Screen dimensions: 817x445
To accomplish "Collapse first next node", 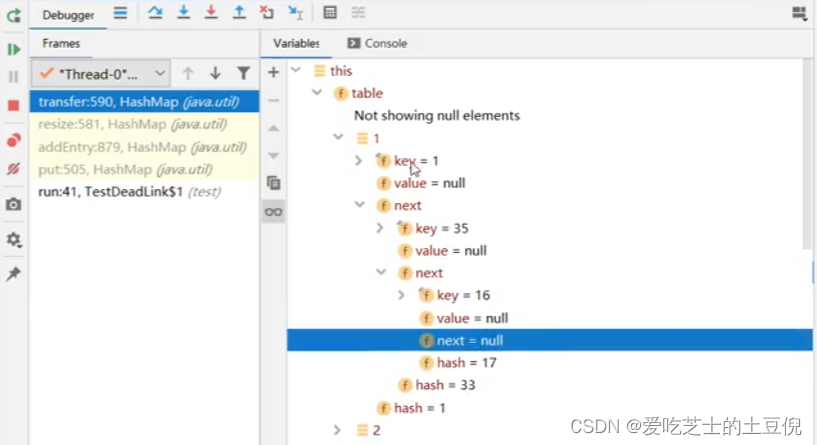I will (x=360, y=204).
